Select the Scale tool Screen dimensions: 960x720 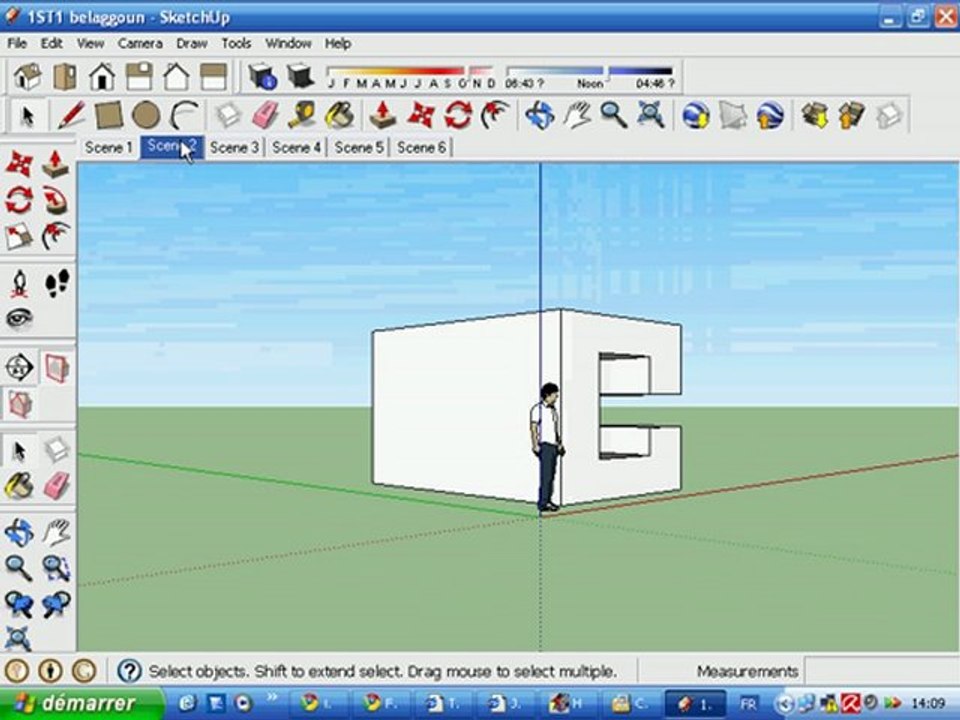tap(19, 236)
